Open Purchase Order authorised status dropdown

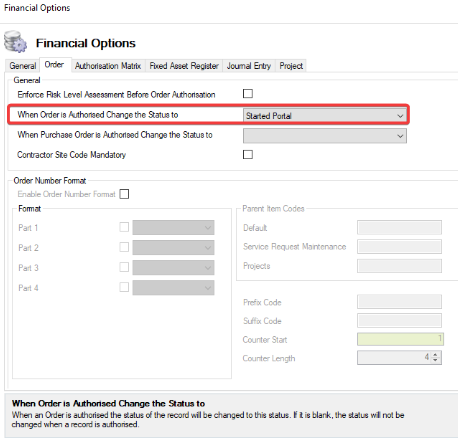click(x=325, y=136)
